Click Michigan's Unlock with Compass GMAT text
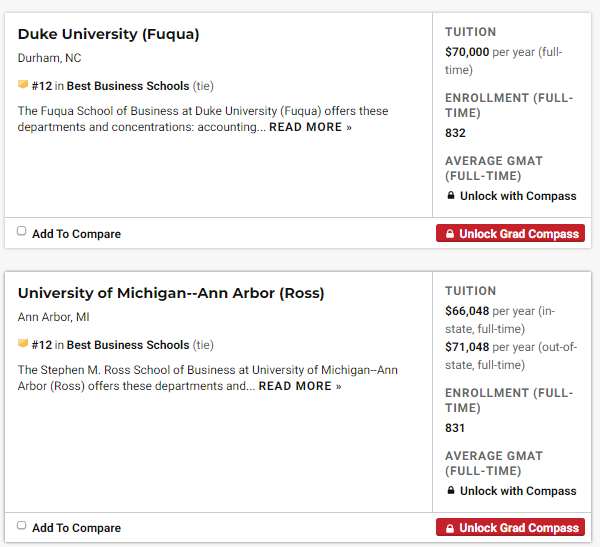This screenshot has width=600, height=547. pos(518,491)
